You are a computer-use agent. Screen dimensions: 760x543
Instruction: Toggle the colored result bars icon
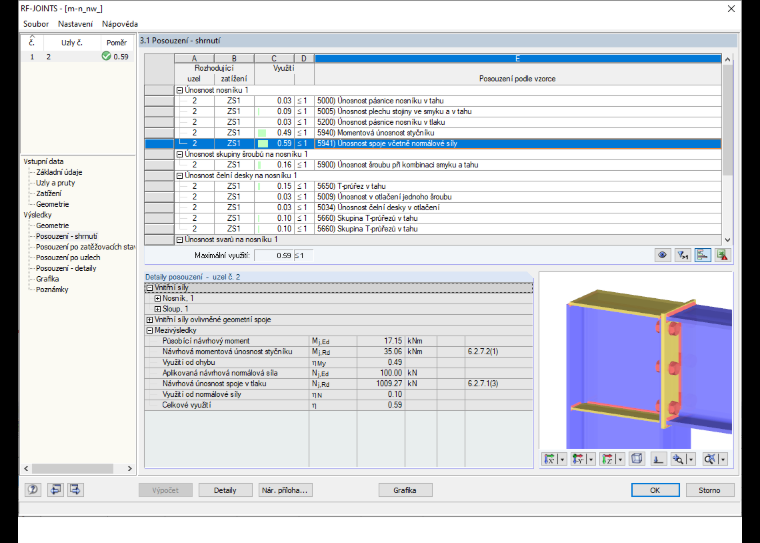702,255
